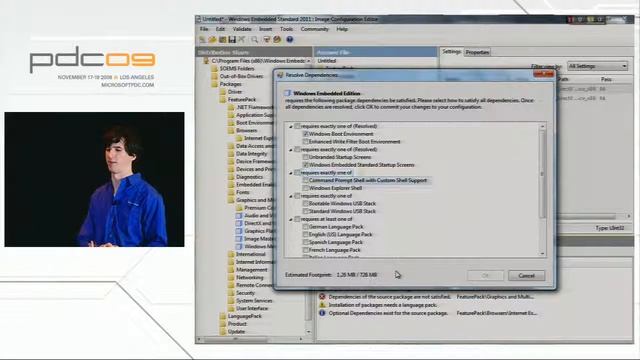This screenshot has height=360, width=640.
Task: Click the blue info icon in messages list
Action: coord(322,313)
